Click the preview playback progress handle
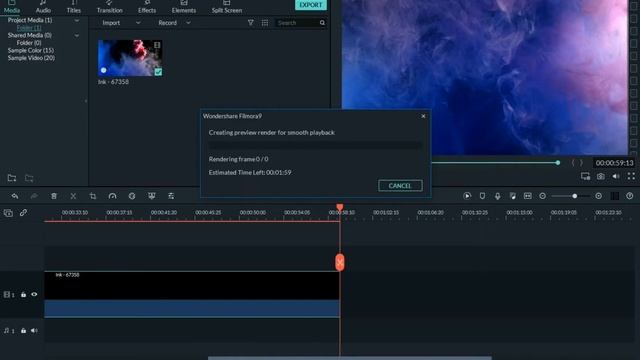 [x=558, y=163]
